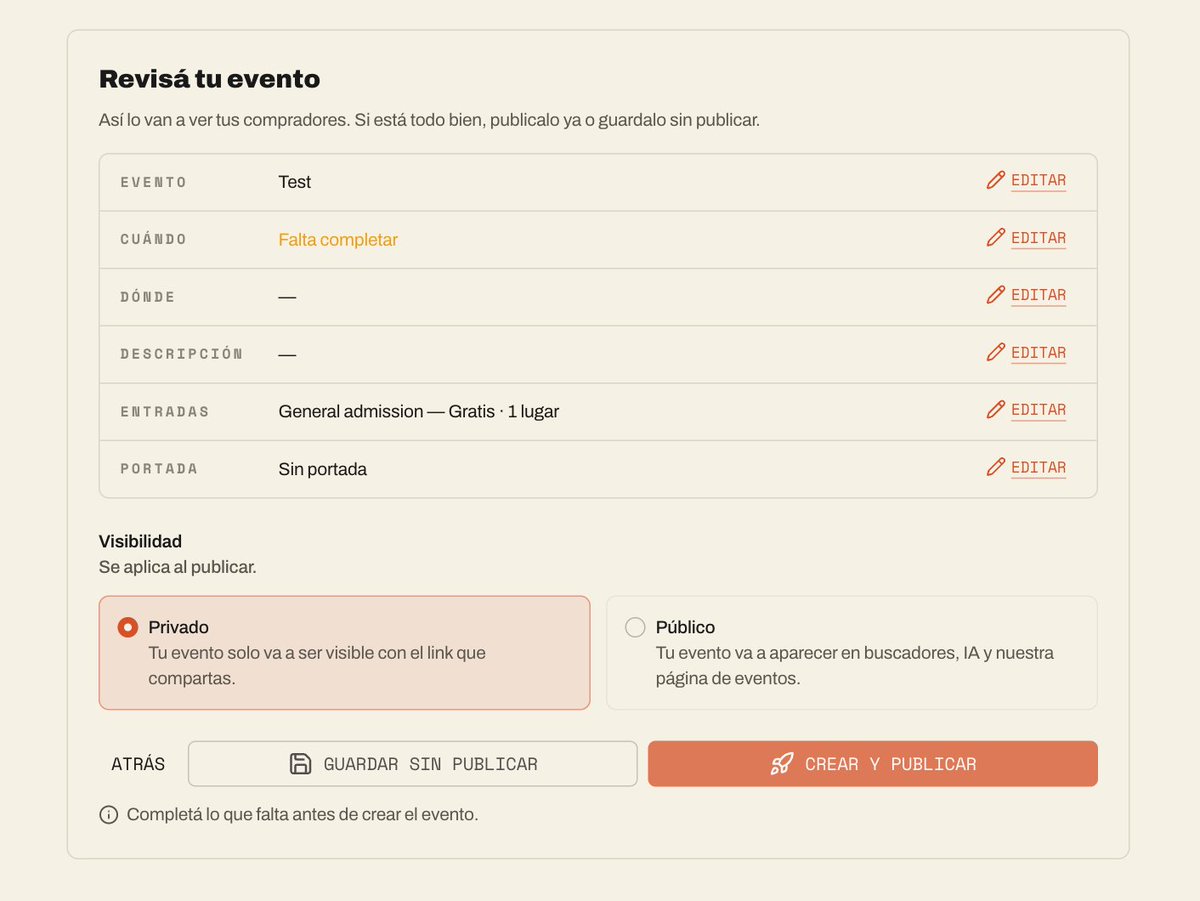The height and width of the screenshot is (901, 1200).
Task: Click the info circle icon near warning
Action: (109, 815)
